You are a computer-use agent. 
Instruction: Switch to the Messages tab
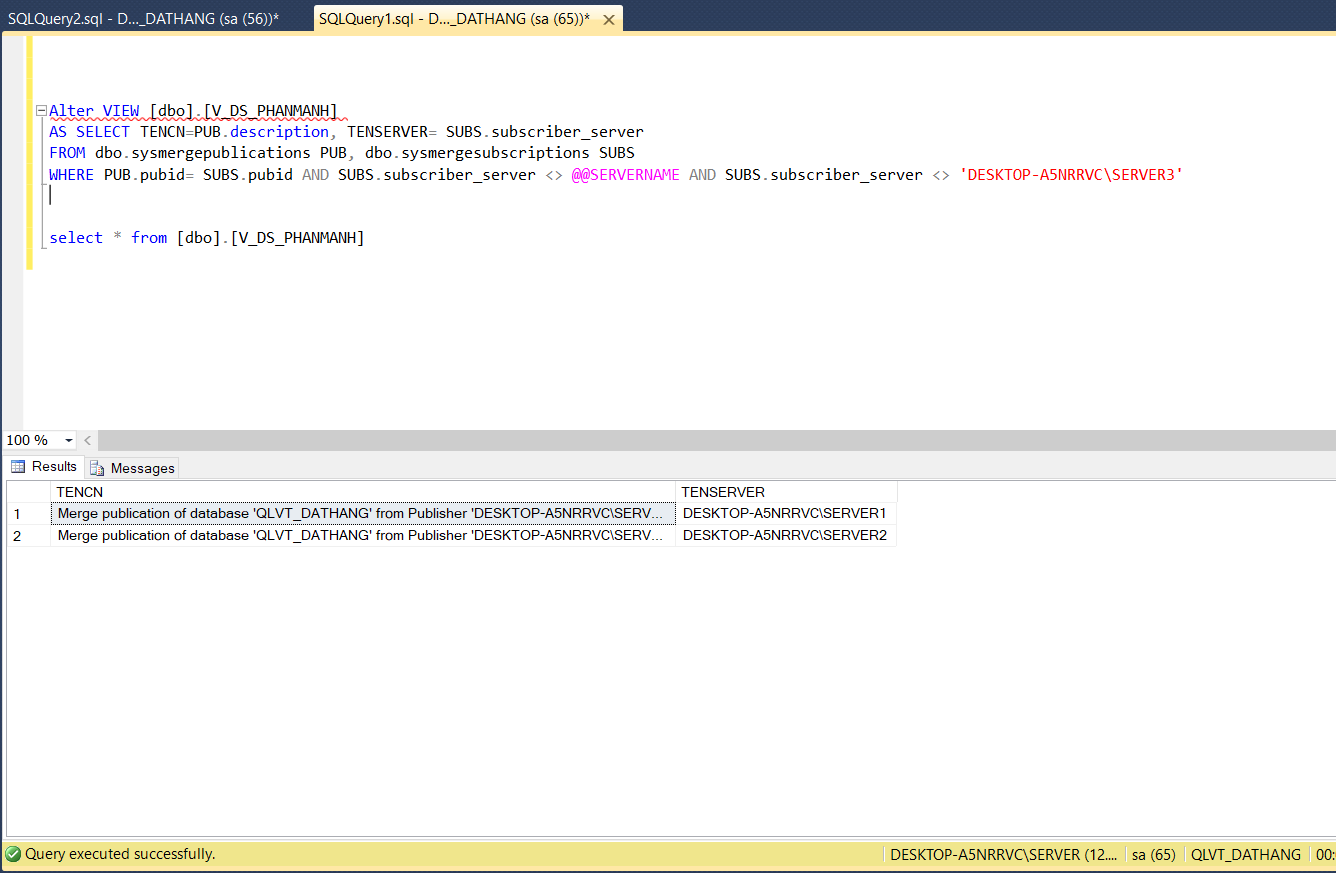[x=131, y=467]
